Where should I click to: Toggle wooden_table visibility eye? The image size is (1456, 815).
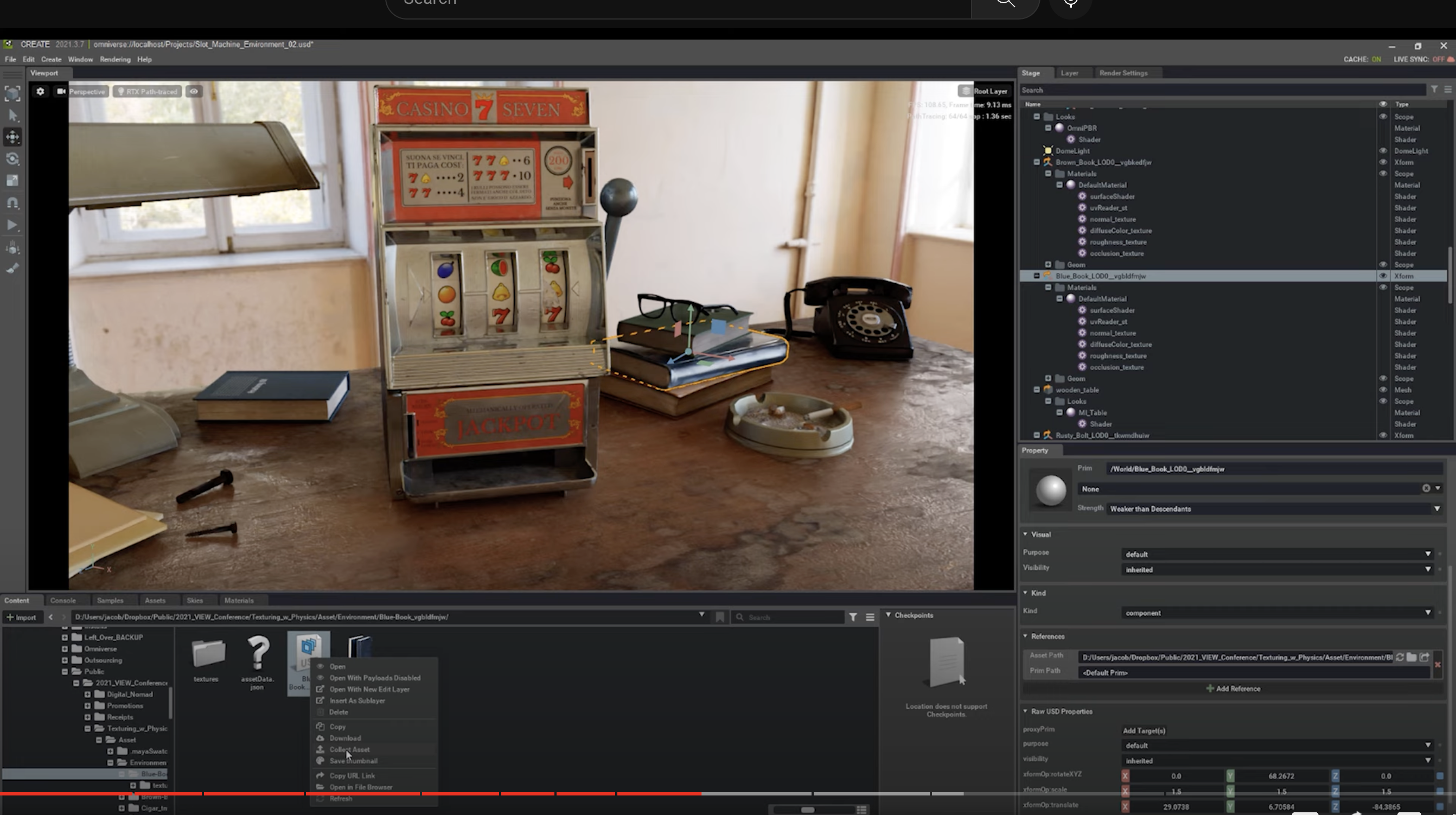[1383, 390]
